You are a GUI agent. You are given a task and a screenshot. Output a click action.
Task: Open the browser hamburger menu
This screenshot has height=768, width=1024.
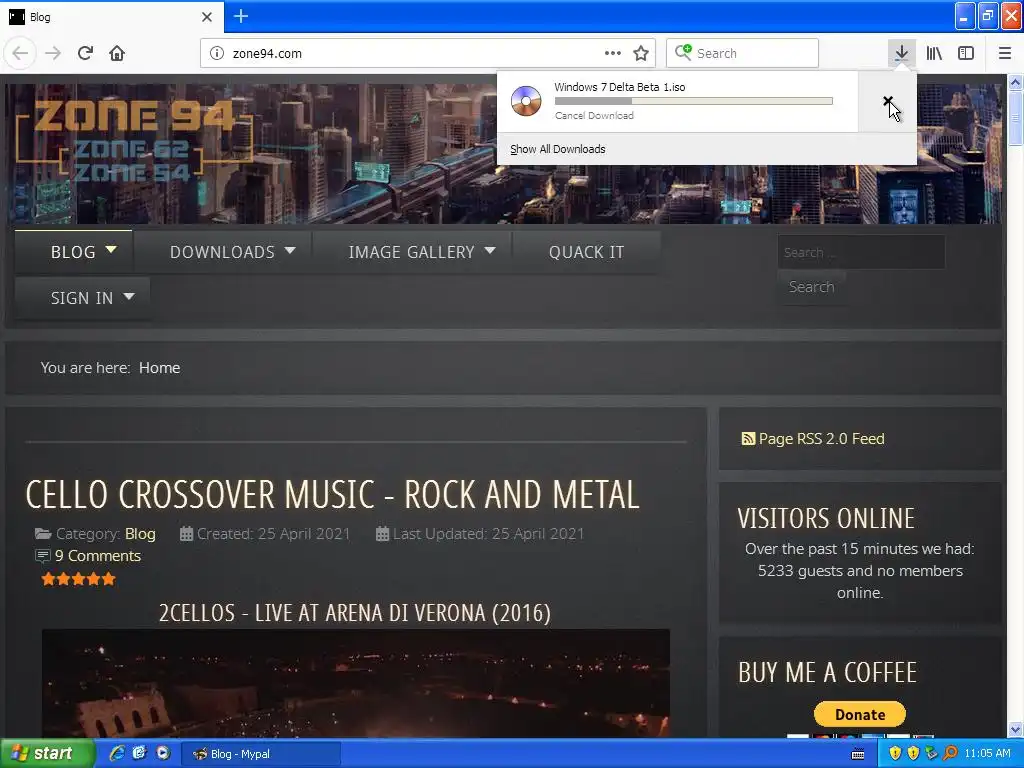click(x=1005, y=53)
